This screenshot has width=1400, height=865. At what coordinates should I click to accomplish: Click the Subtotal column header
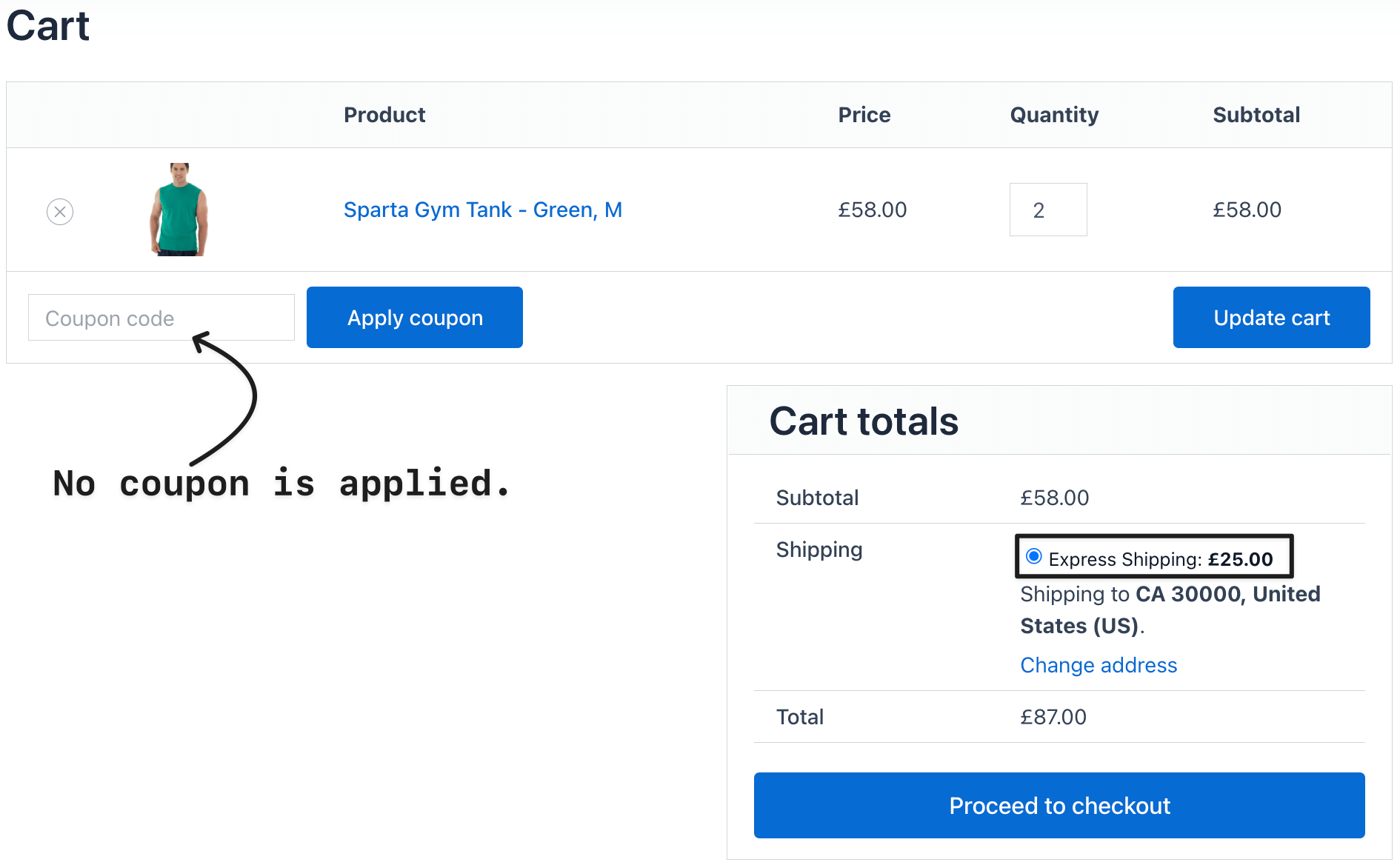[1256, 115]
